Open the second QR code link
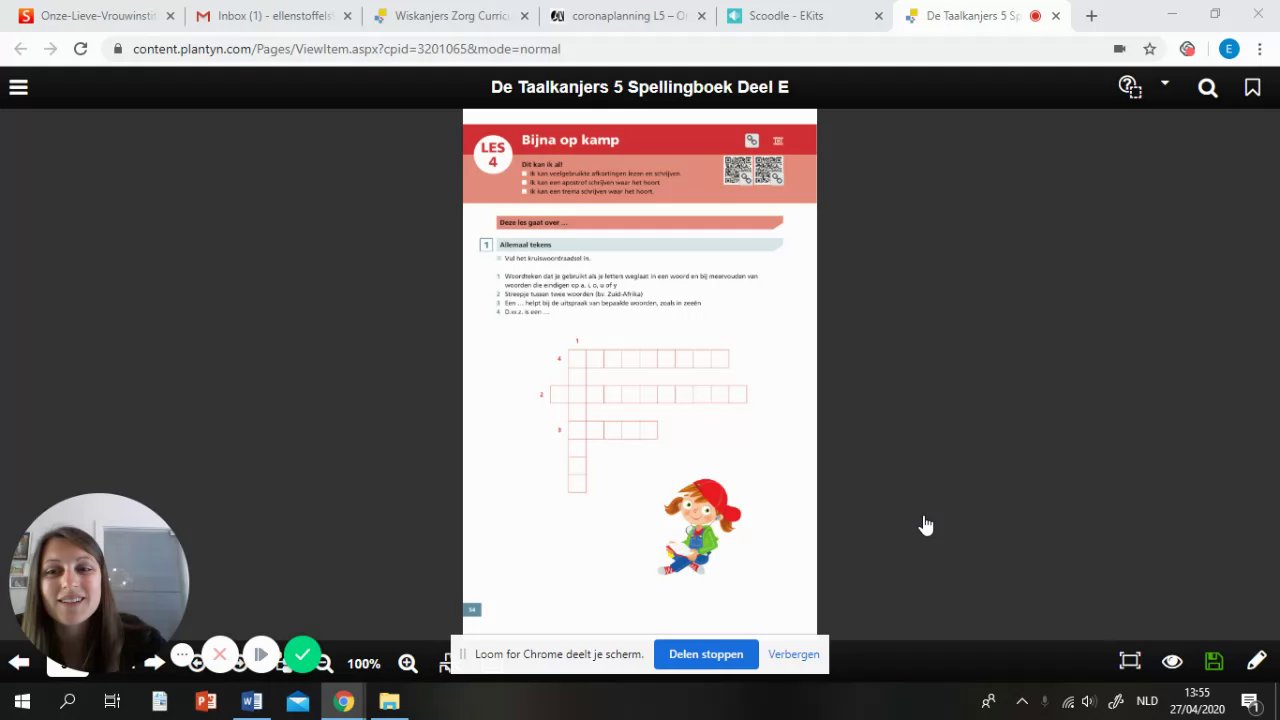 click(x=769, y=170)
